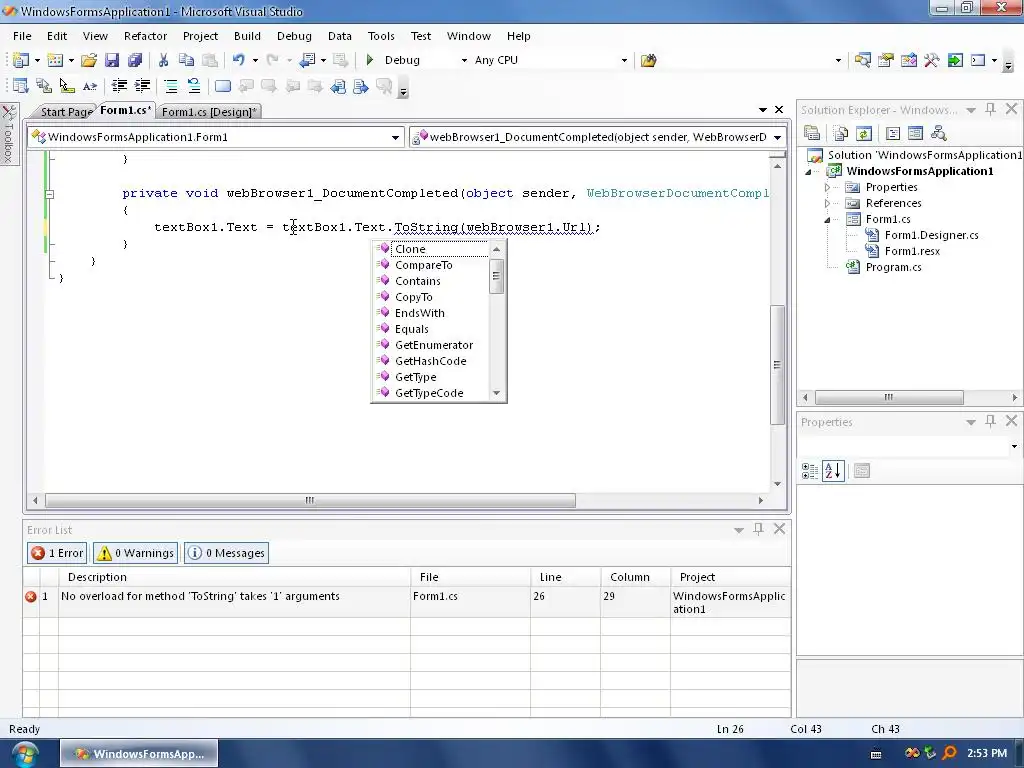This screenshot has height=768, width=1024.
Task: Click the Save All icon
Action: point(135,60)
